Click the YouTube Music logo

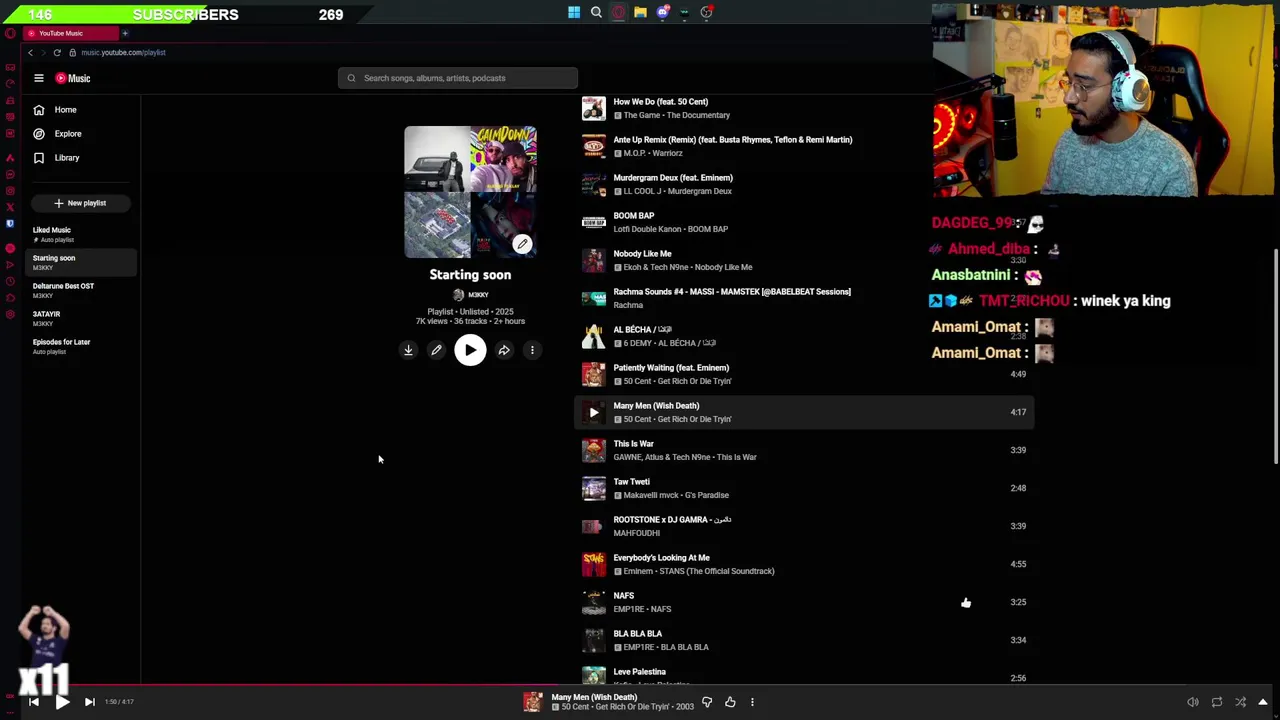click(x=73, y=78)
